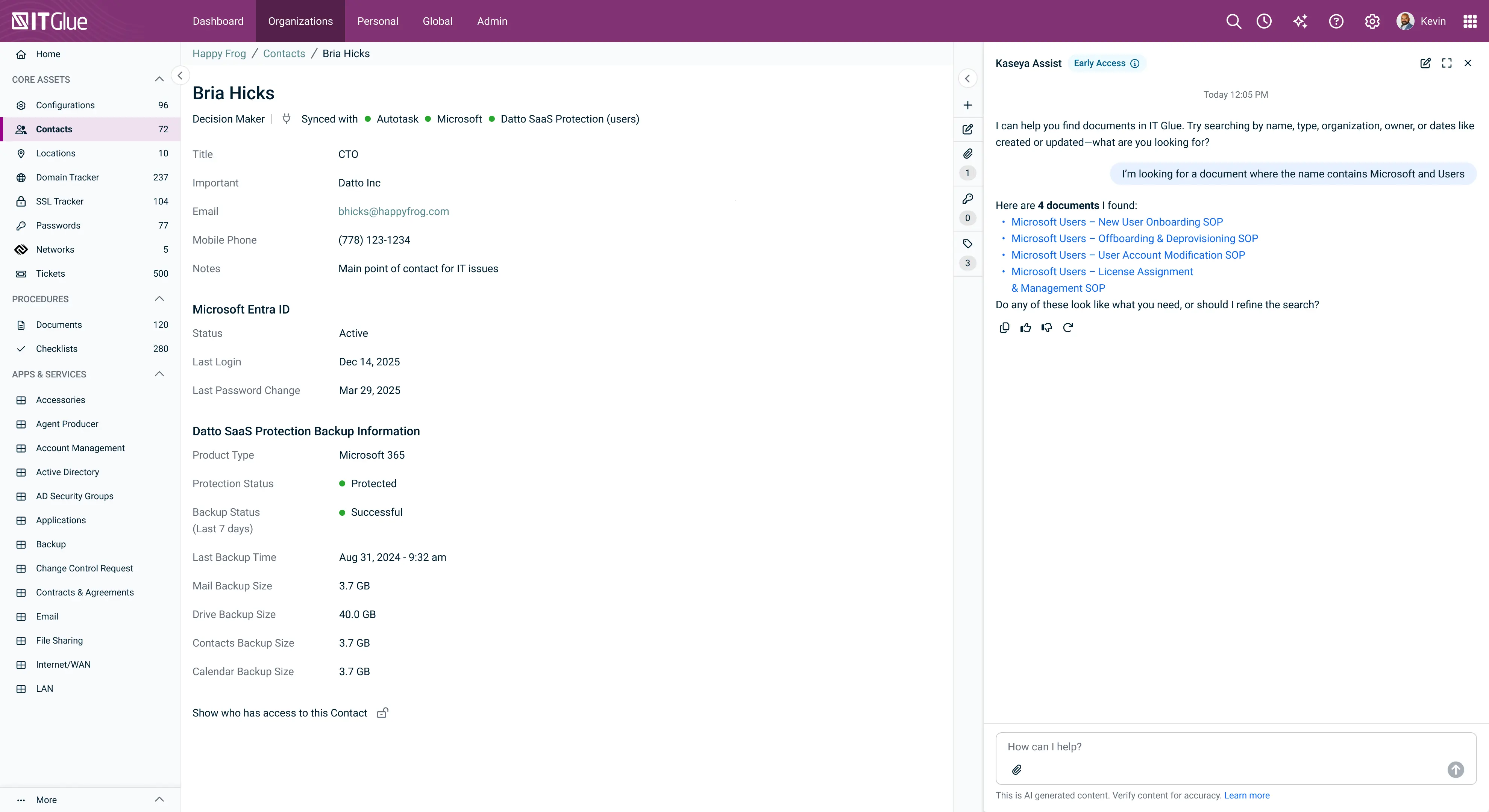The image size is (1489, 812).
Task: Open License Assignment & Management SOP link
Action: [1102, 280]
